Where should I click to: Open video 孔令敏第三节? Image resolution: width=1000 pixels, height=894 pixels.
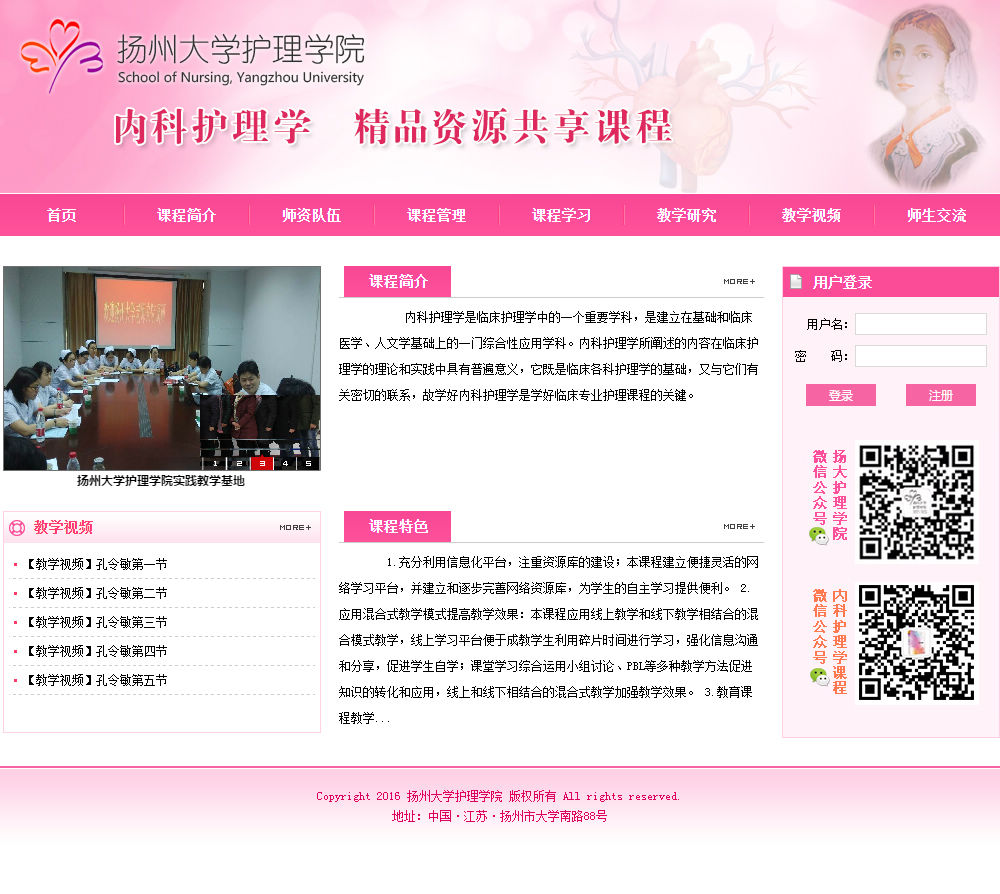(x=97, y=622)
